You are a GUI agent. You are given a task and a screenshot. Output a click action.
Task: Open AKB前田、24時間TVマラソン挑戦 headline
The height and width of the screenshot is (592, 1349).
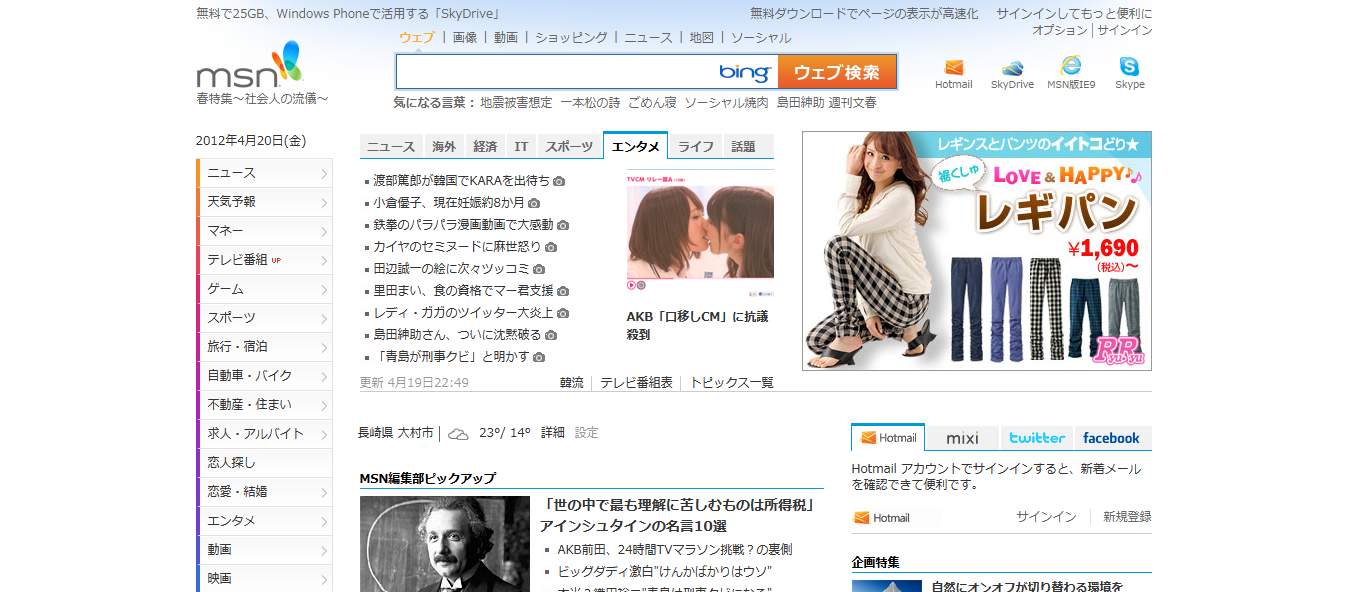click(675, 549)
